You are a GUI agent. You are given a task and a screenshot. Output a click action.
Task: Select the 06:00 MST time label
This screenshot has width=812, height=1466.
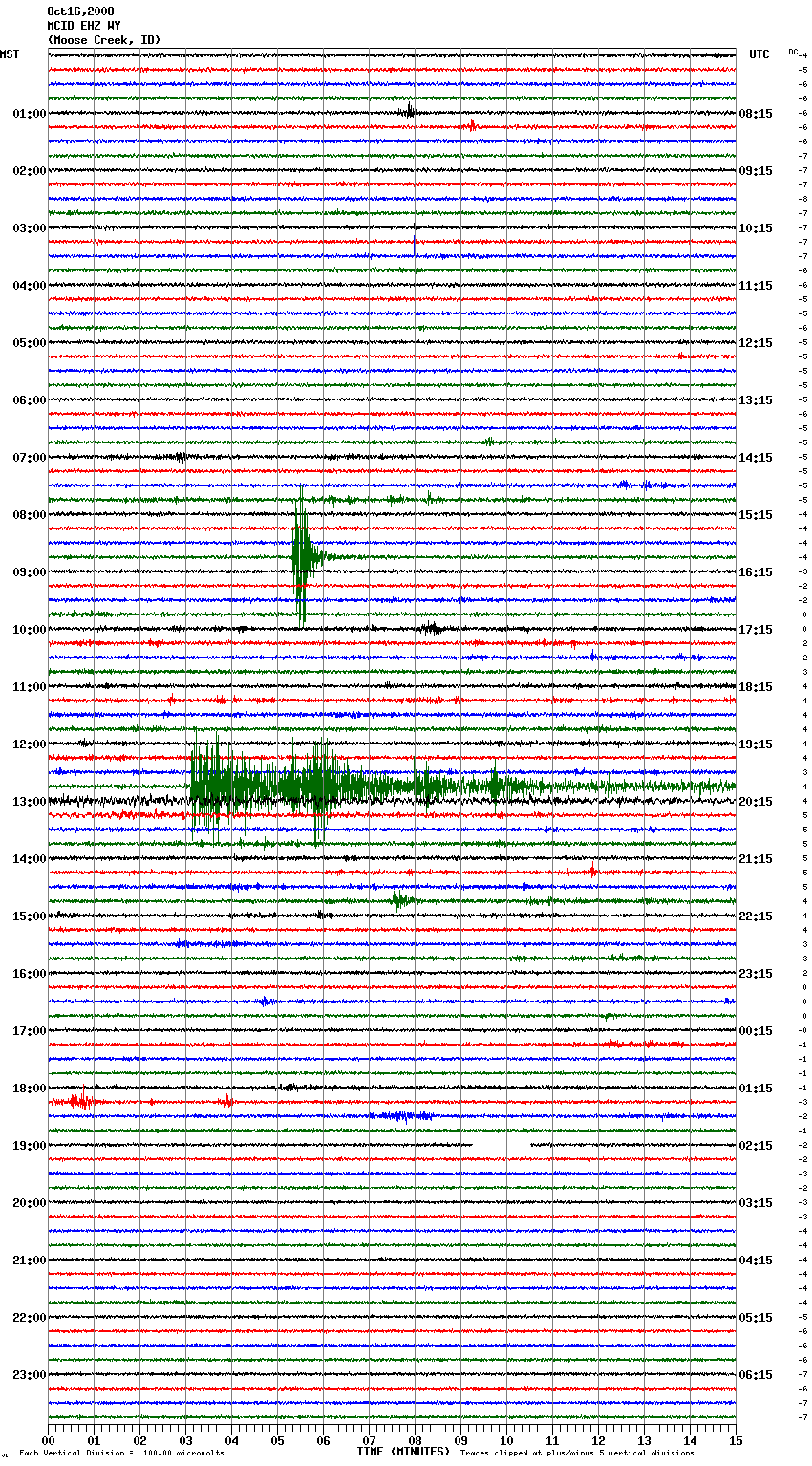[x=30, y=400]
